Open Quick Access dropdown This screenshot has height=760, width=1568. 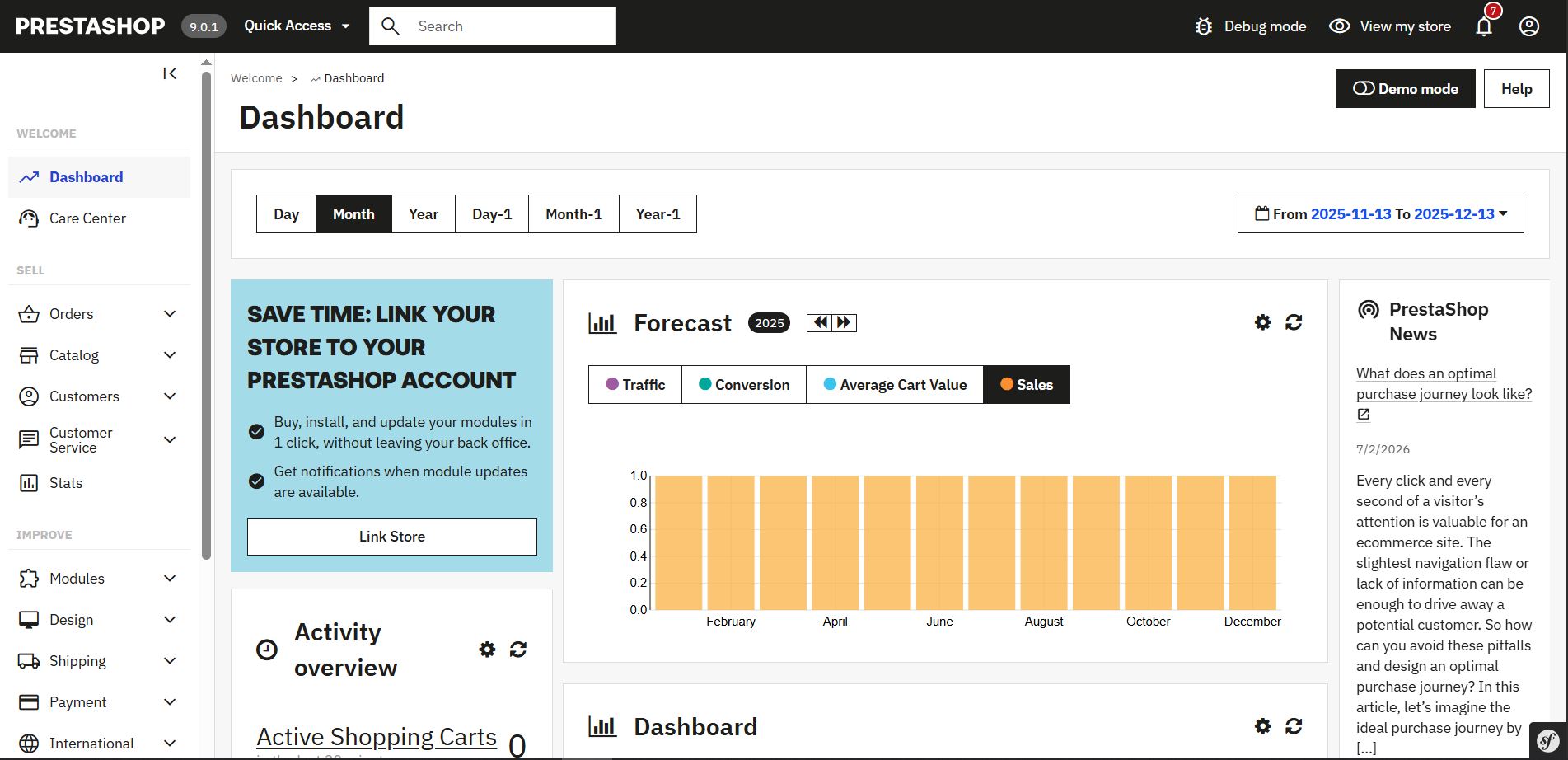click(297, 26)
